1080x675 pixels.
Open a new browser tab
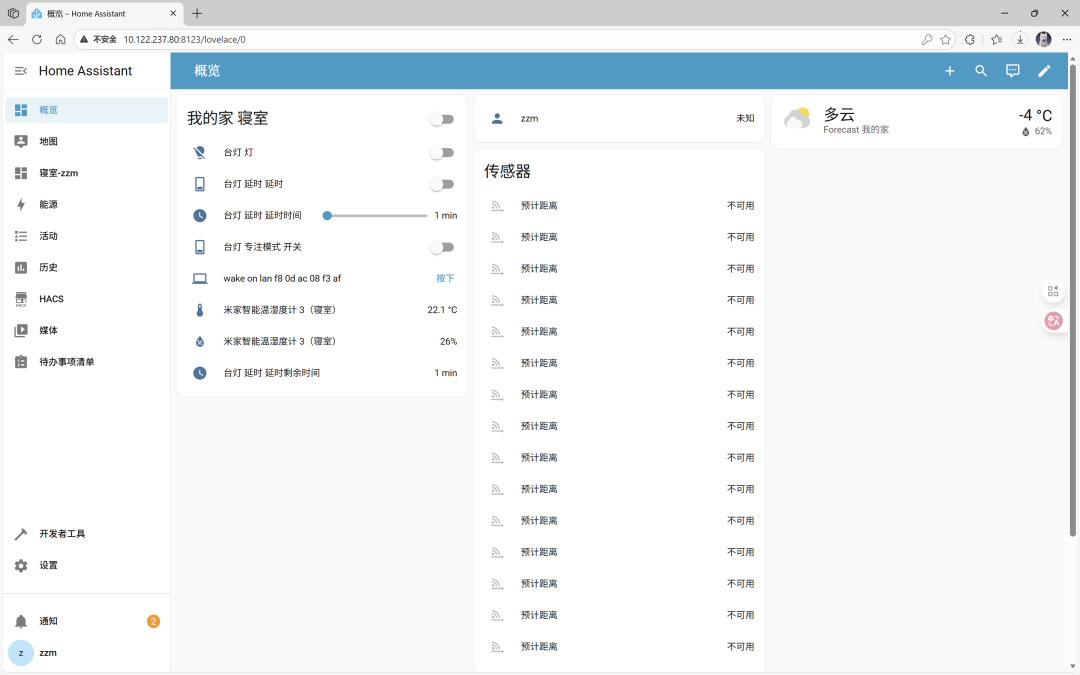[197, 13]
